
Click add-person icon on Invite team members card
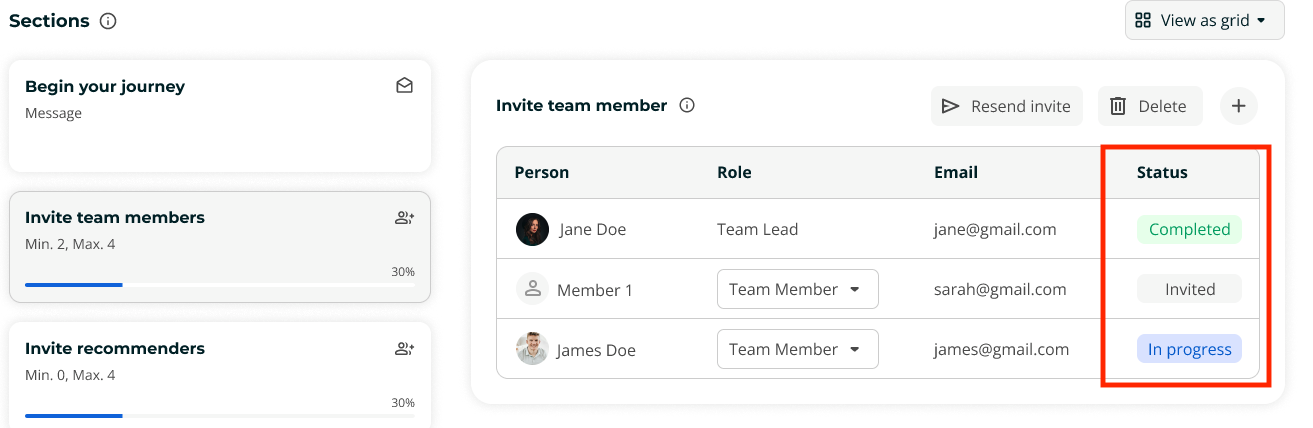coord(404,218)
